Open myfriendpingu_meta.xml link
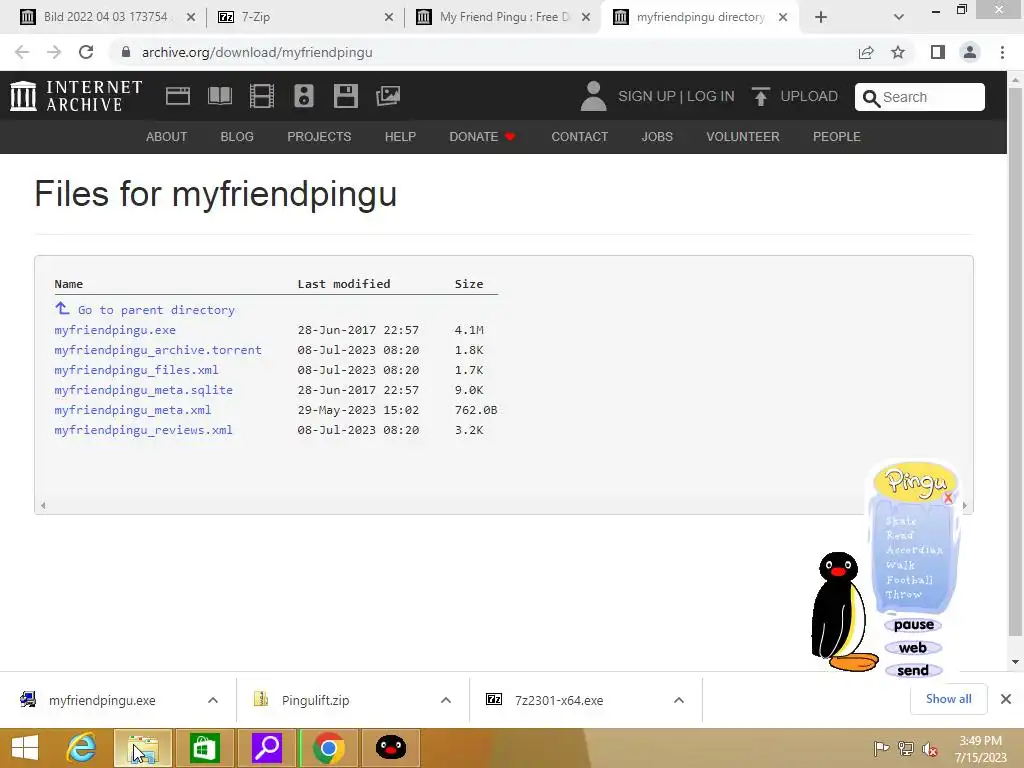 coord(133,410)
